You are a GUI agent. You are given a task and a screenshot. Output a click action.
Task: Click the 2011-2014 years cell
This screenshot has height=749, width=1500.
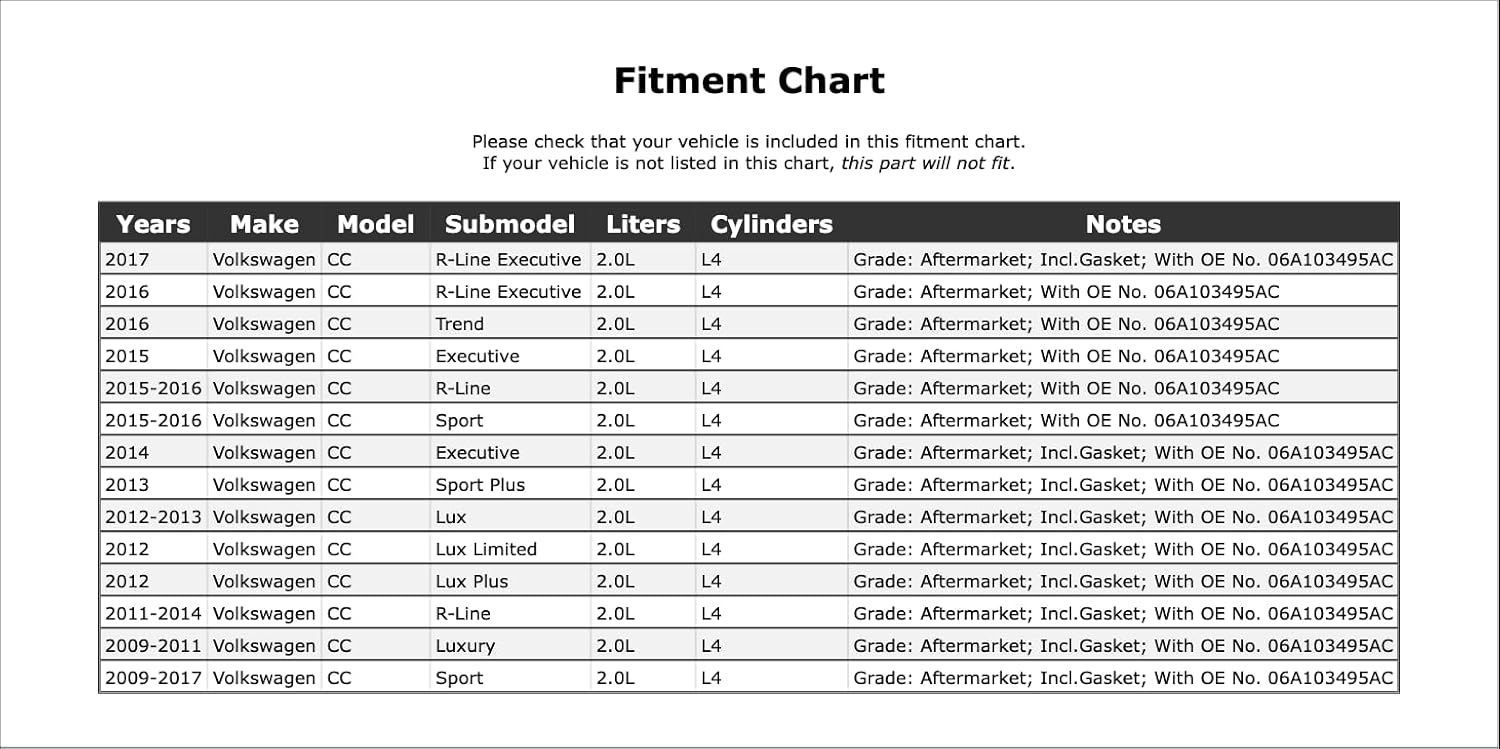[x=153, y=613]
